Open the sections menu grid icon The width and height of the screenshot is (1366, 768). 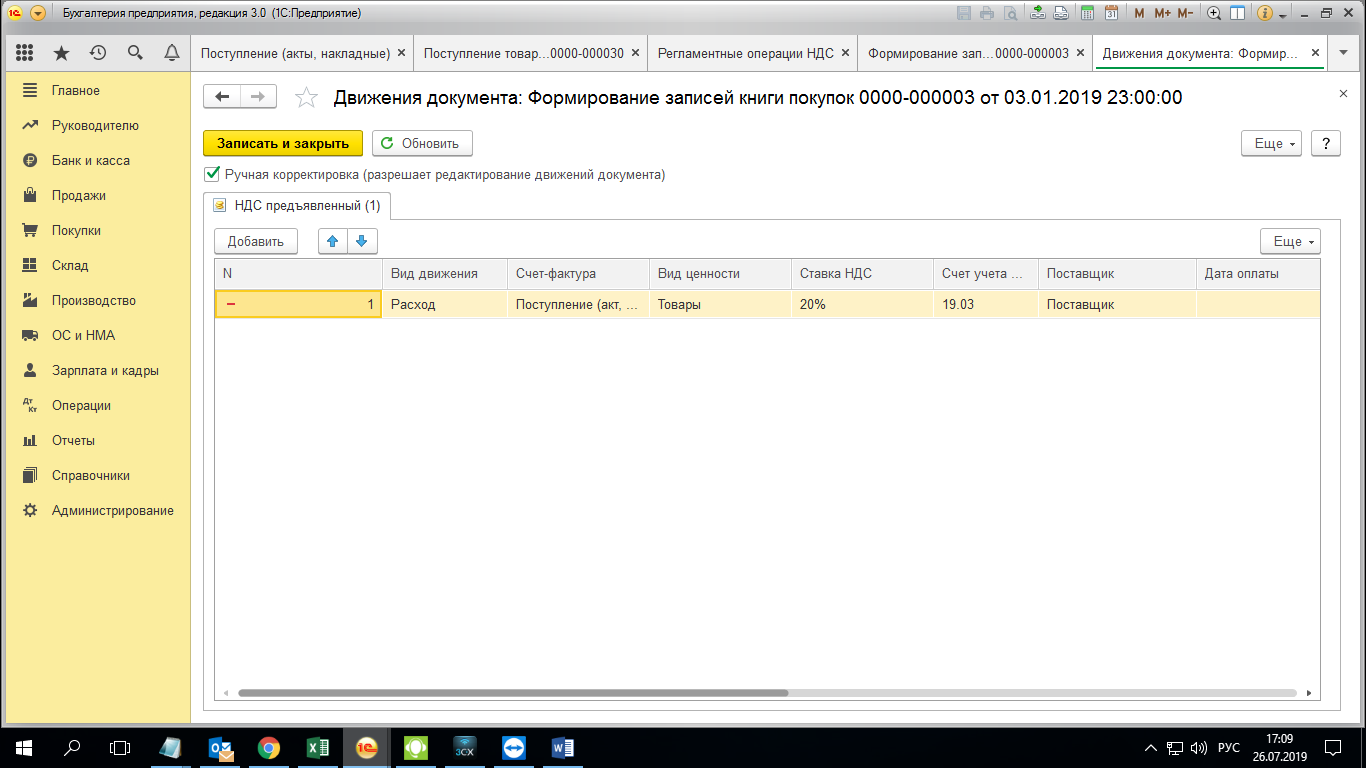tap(25, 53)
